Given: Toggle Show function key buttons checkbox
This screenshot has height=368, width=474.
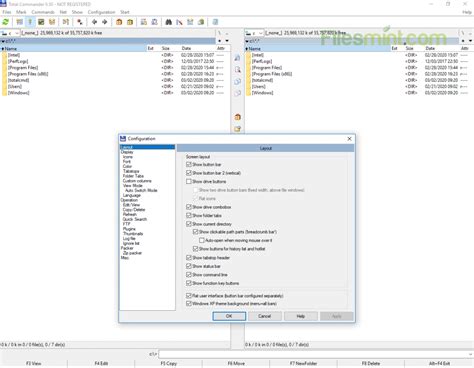Looking at the screenshot, I should click(x=189, y=283).
